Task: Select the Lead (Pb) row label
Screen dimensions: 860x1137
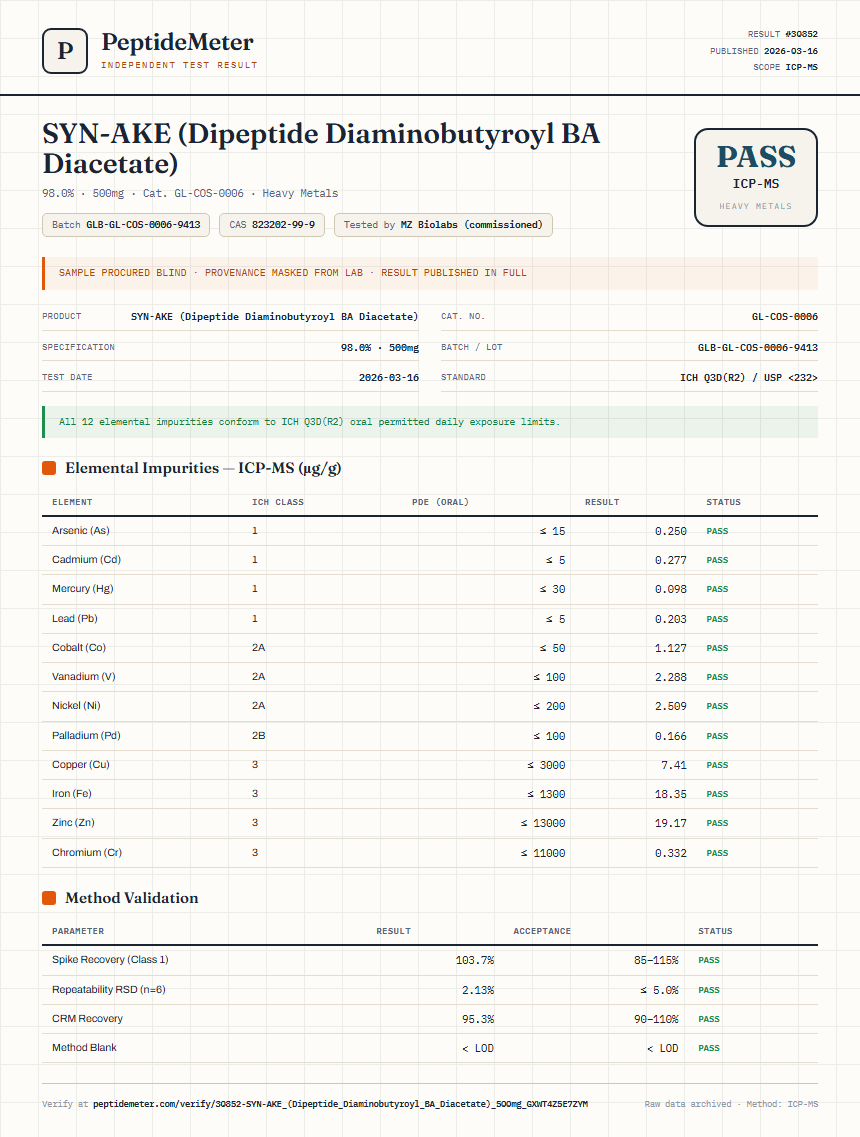Action: [x=75, y=619]
